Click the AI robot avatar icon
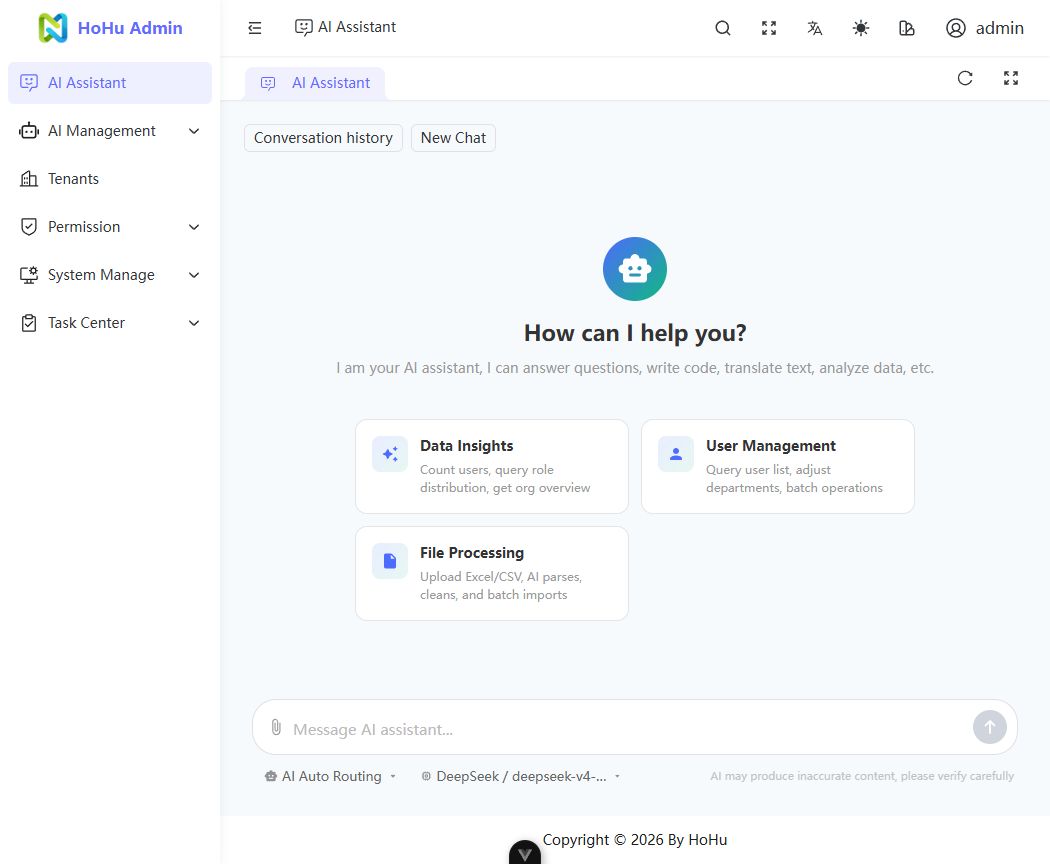This screenshot has height=864, width=1050. click(635, 269)
